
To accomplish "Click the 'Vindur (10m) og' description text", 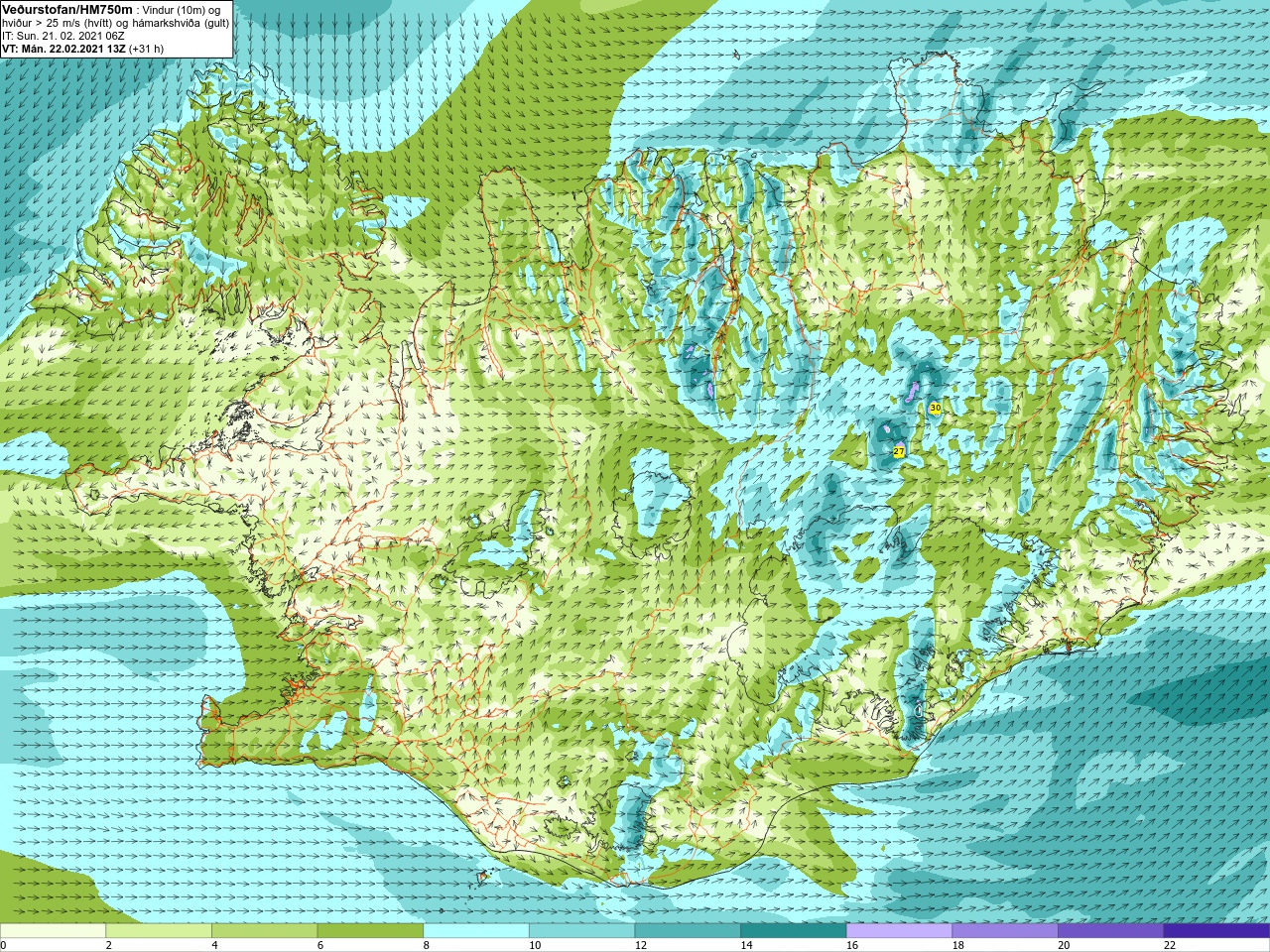I will click(182, 10).
